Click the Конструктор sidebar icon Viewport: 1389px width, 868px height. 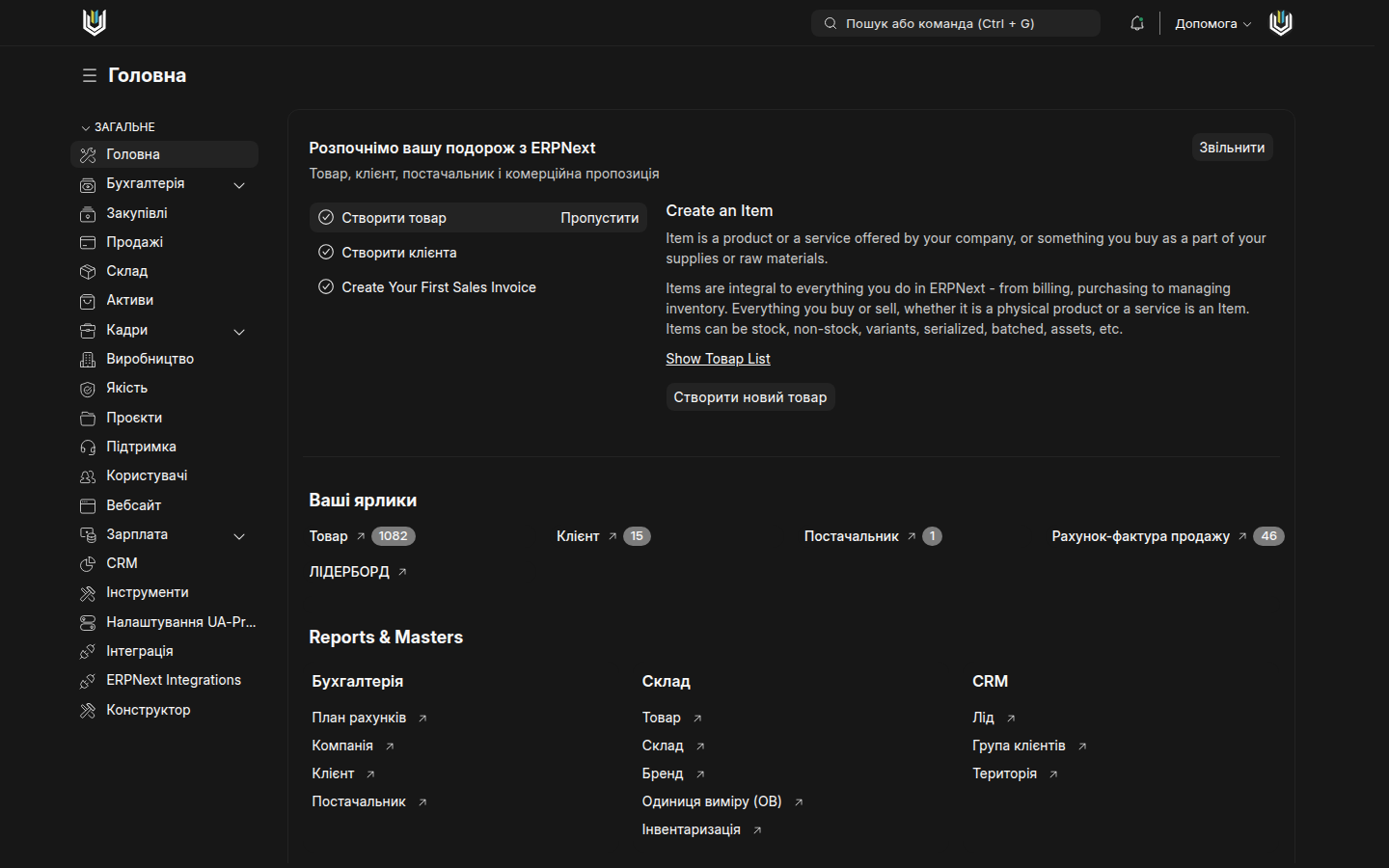88,711
